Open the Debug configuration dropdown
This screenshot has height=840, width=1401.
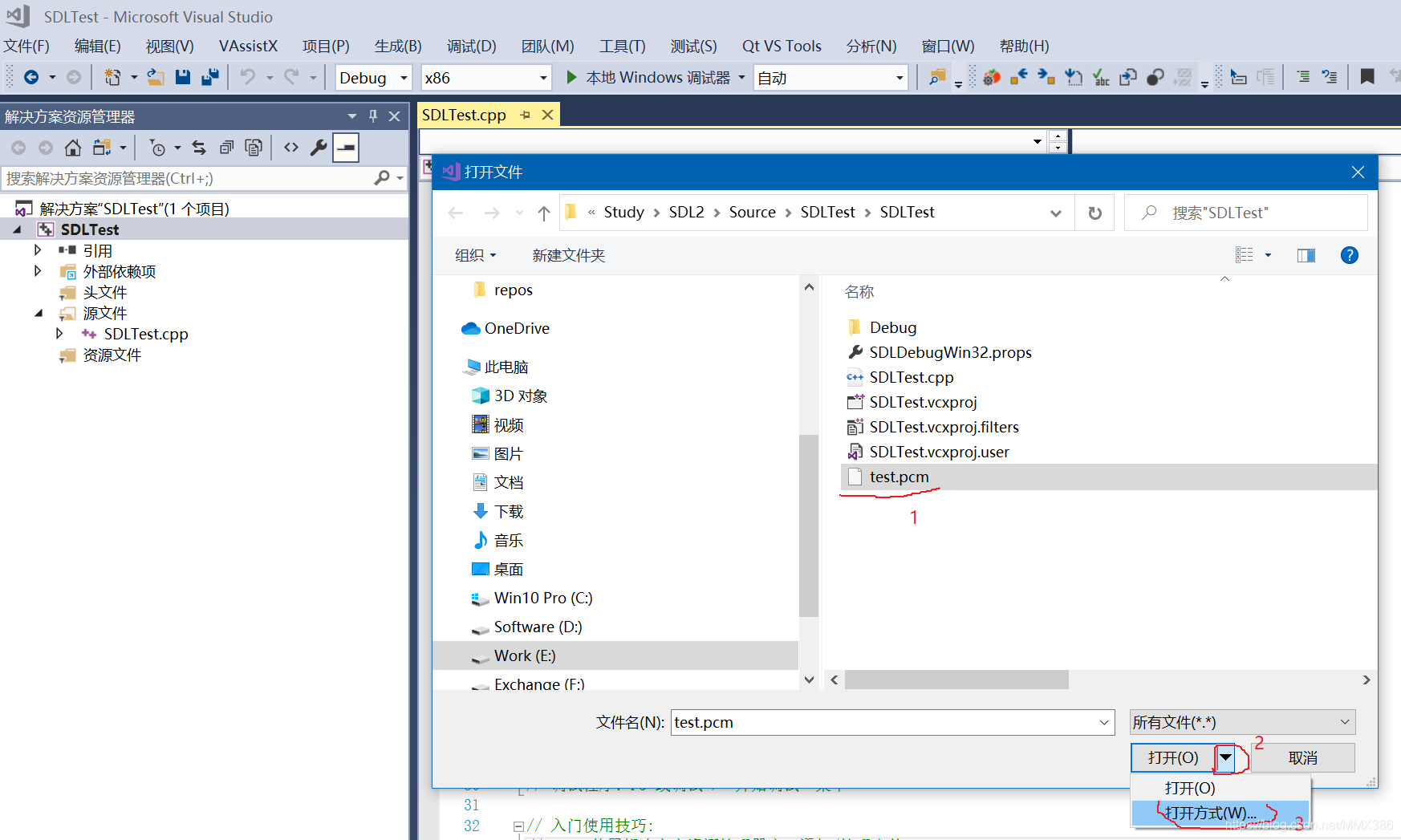coord(404,78)
